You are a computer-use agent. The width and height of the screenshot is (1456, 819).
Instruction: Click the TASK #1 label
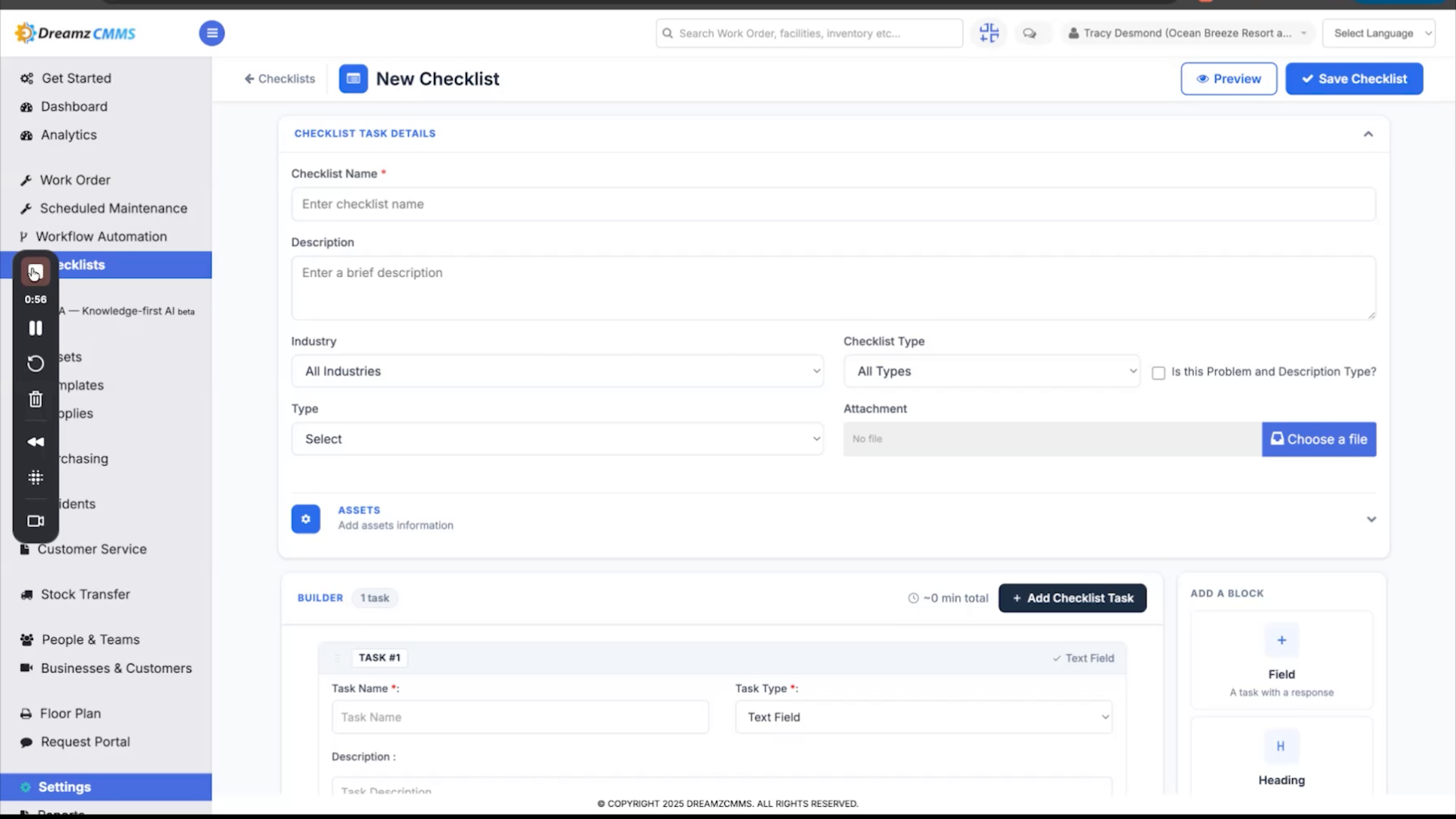[380, 658]
